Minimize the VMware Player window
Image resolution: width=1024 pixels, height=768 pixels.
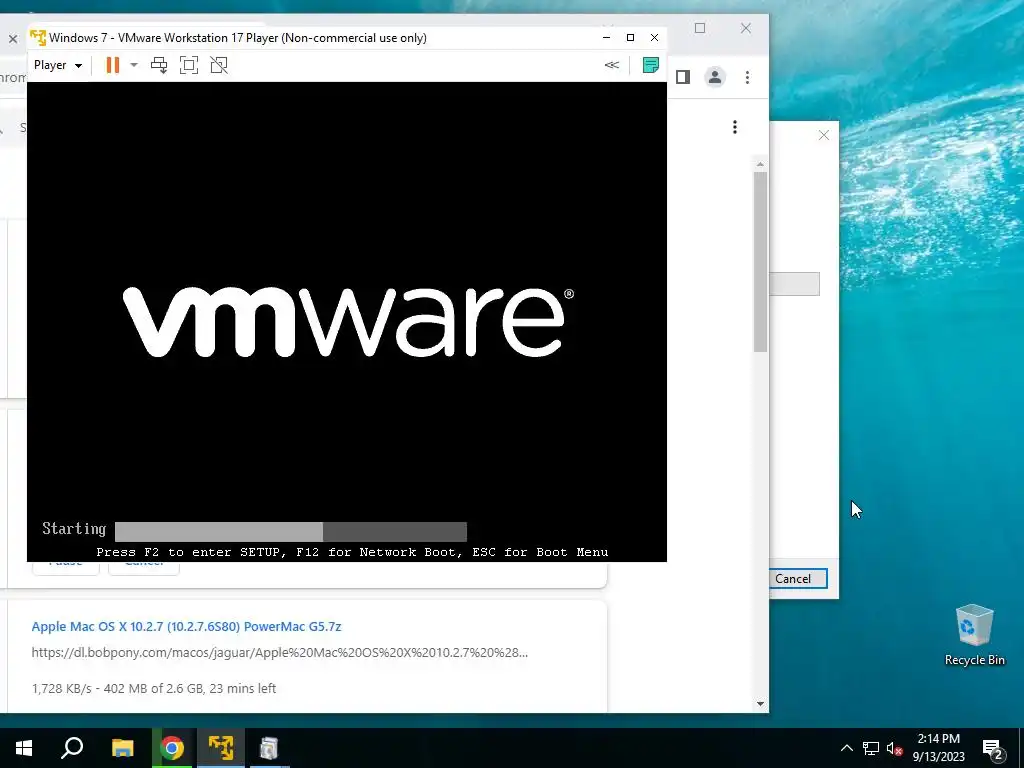point(607,38)
